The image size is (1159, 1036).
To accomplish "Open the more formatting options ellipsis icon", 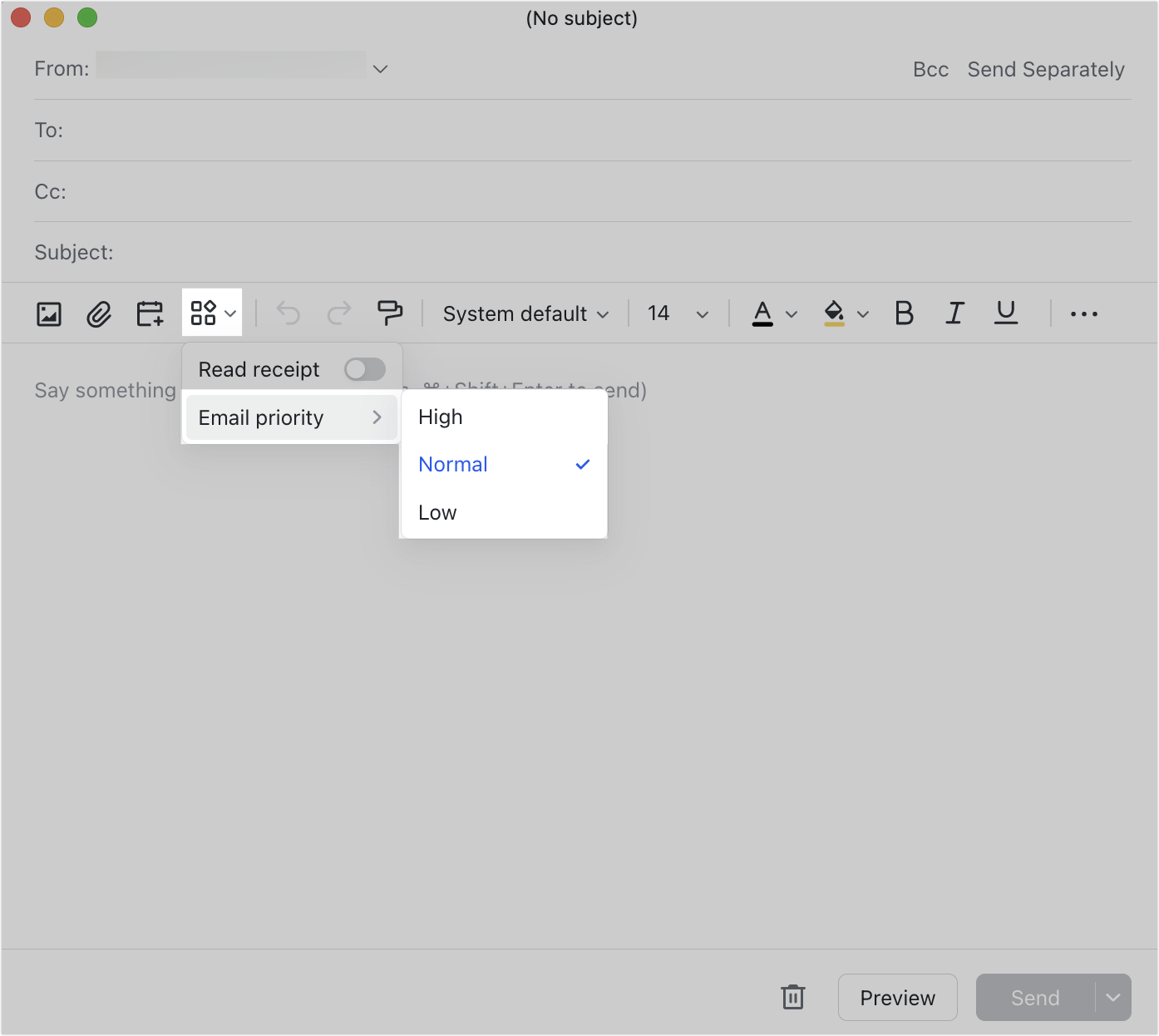I will pyautogui.click(x=1083, y=313).
